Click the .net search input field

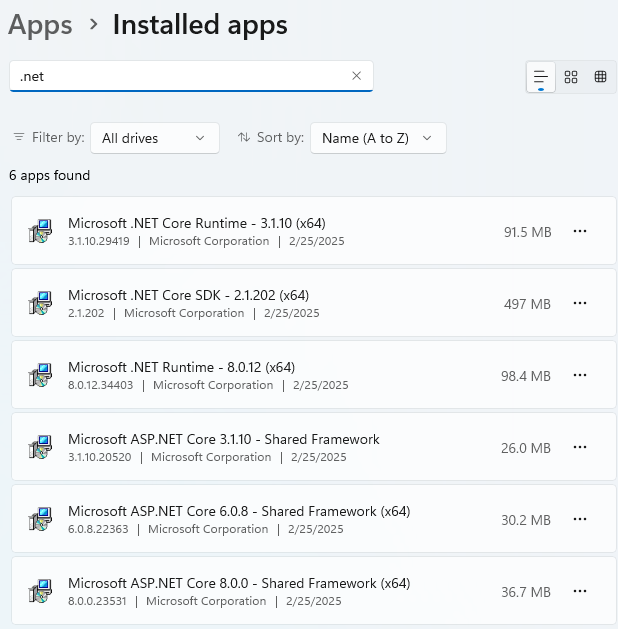point(191,76)
